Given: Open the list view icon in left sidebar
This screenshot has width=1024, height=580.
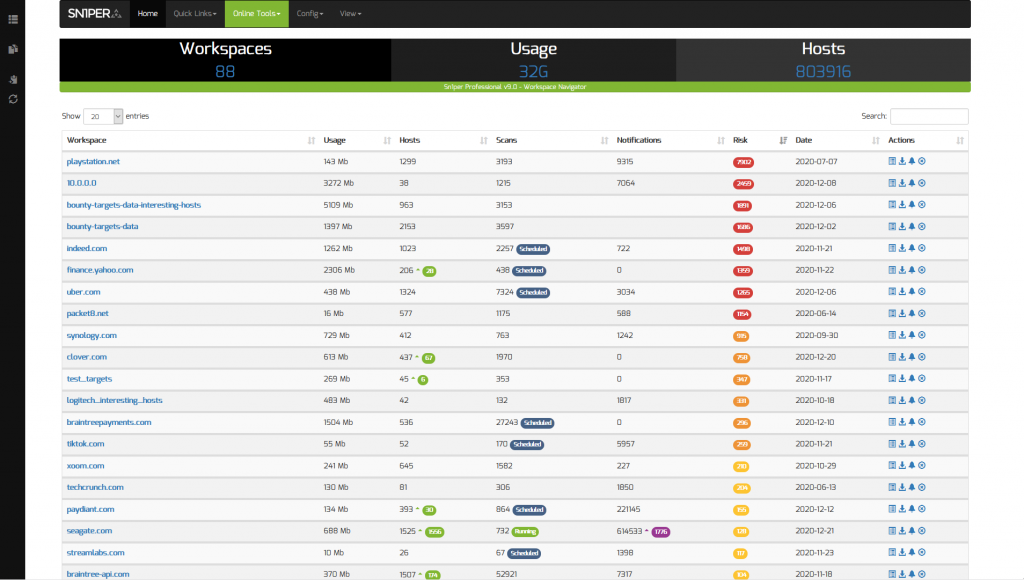Looking at the screenshot, I should pyautogui.click(x=13, y=19).
